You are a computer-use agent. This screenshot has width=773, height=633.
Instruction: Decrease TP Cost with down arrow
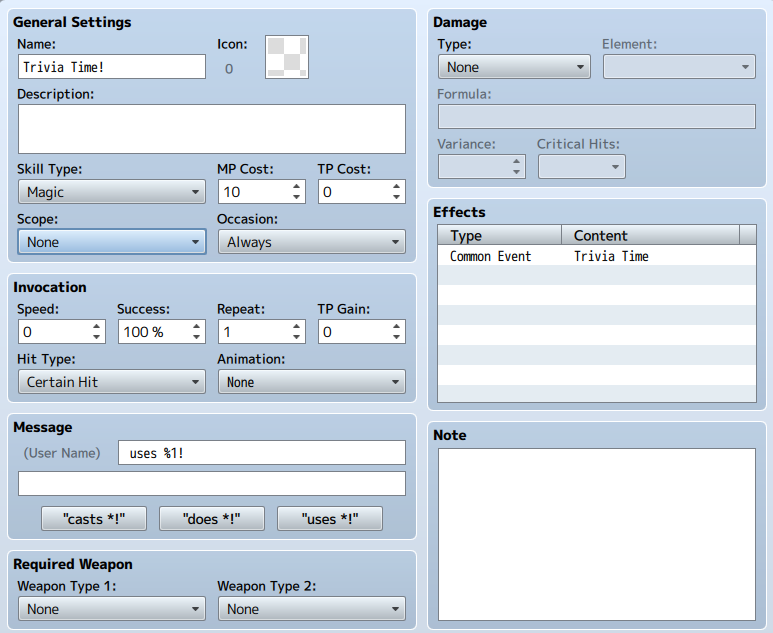click(397, 197)
